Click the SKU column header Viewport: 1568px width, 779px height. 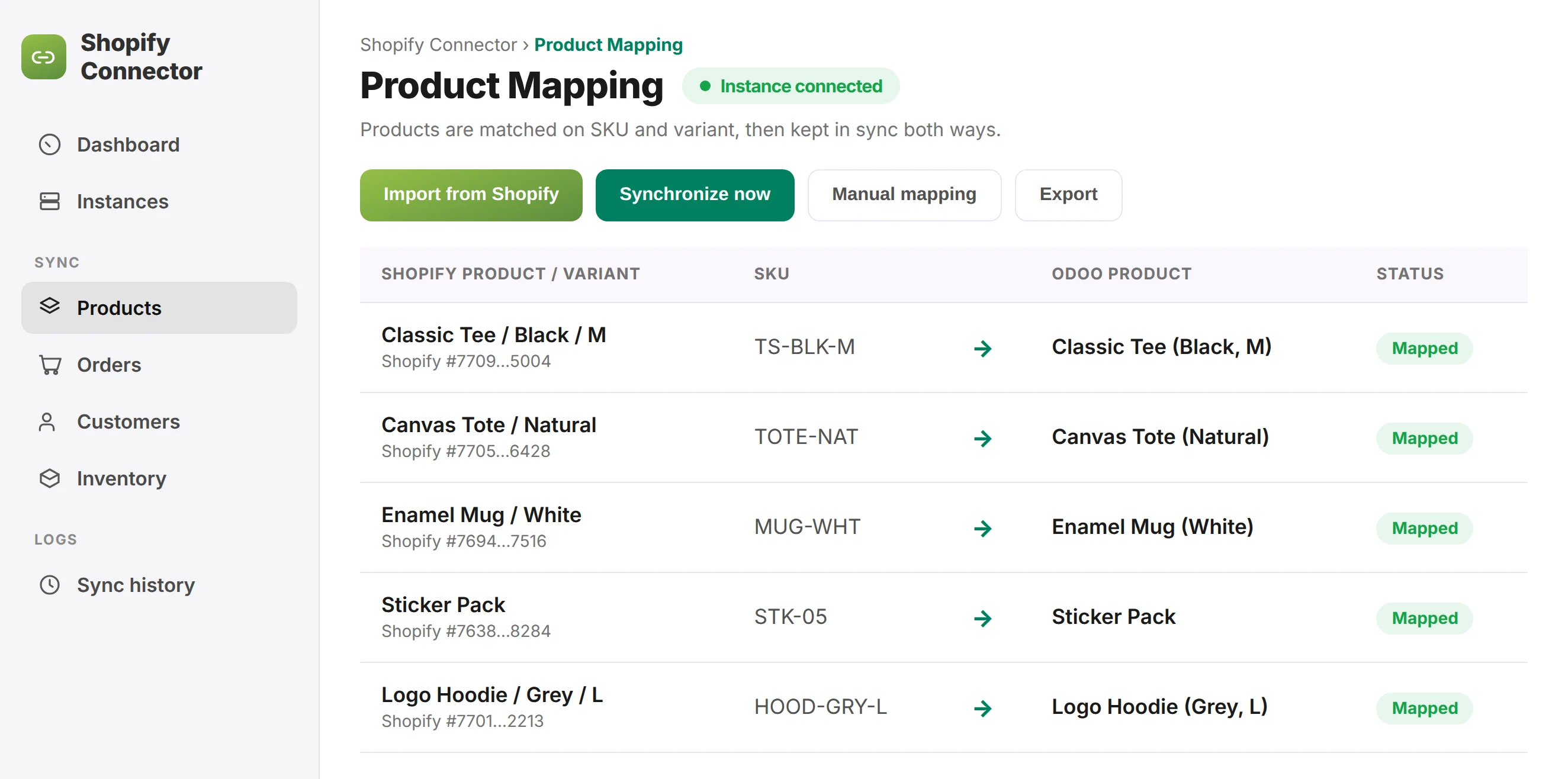click(x=771, y=274)
